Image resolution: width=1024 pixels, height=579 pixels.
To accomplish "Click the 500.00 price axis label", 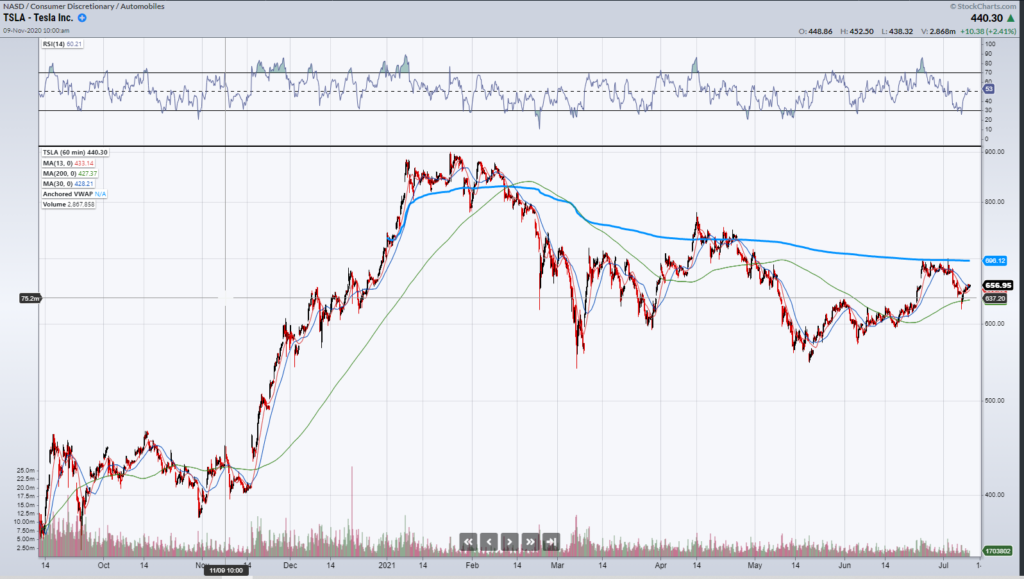I will pos(995,400).
